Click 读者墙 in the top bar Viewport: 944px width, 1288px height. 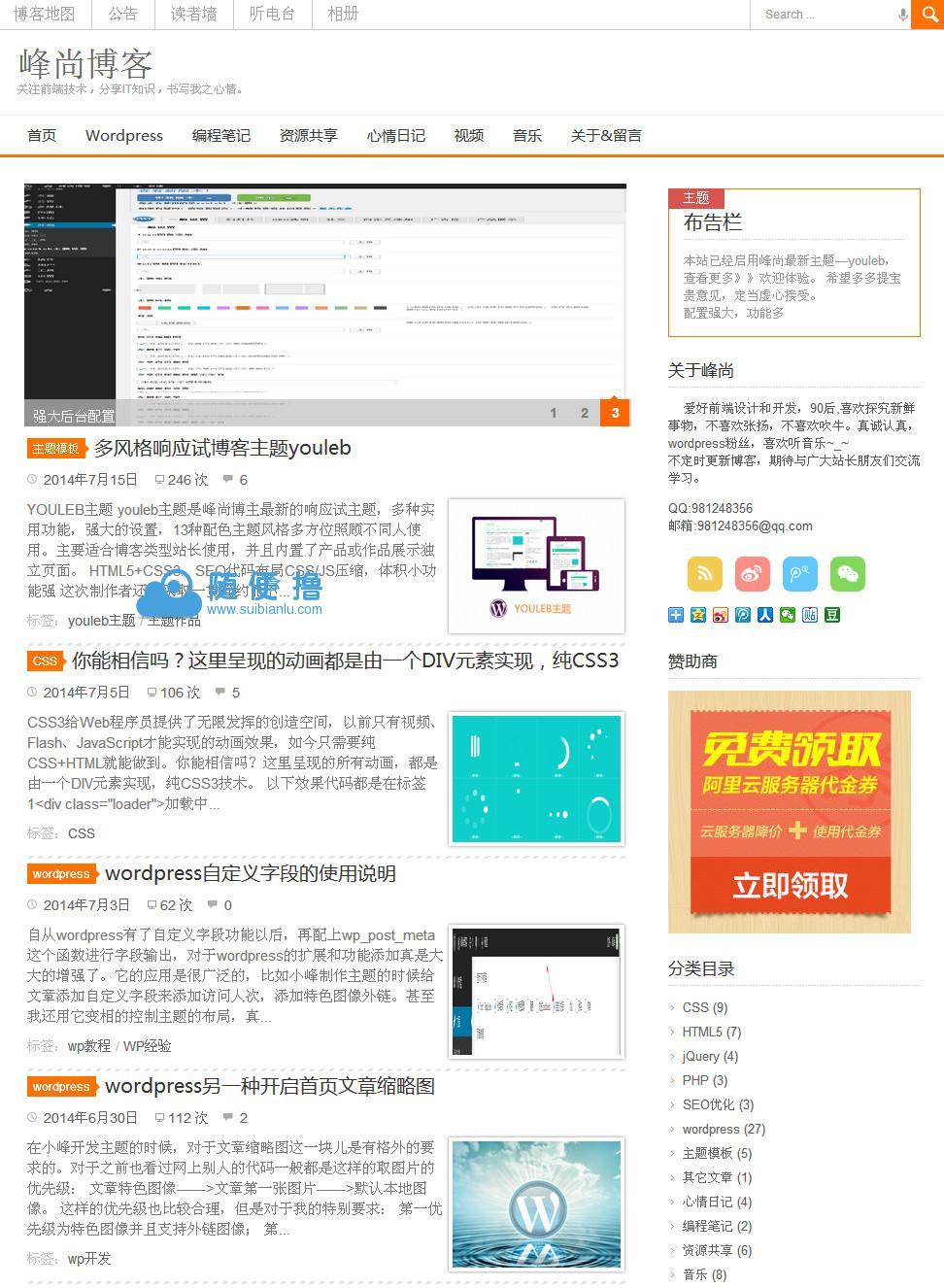[194, 14]
